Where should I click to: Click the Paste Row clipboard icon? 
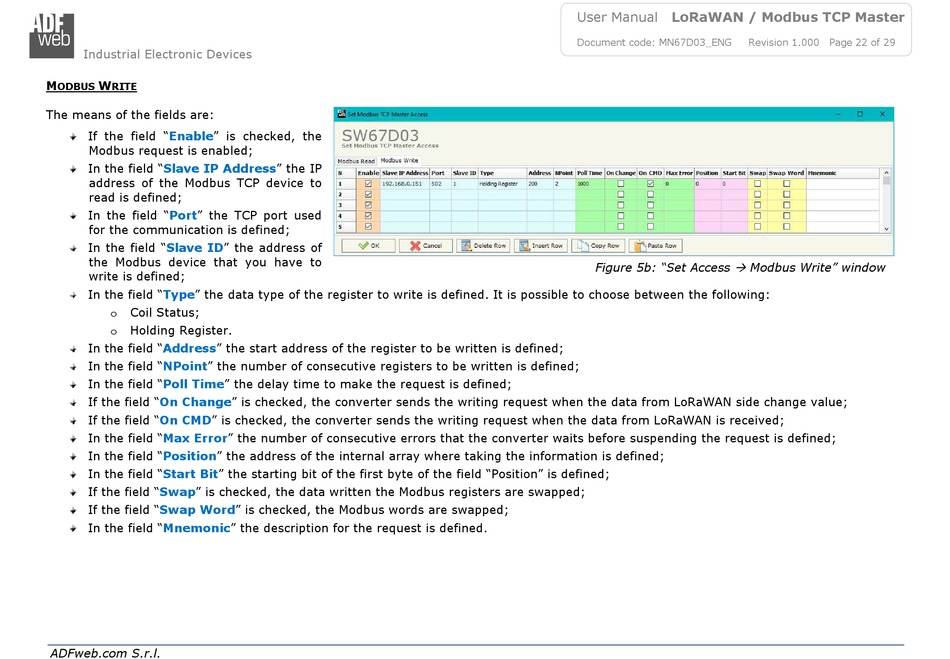coord(640,245)
